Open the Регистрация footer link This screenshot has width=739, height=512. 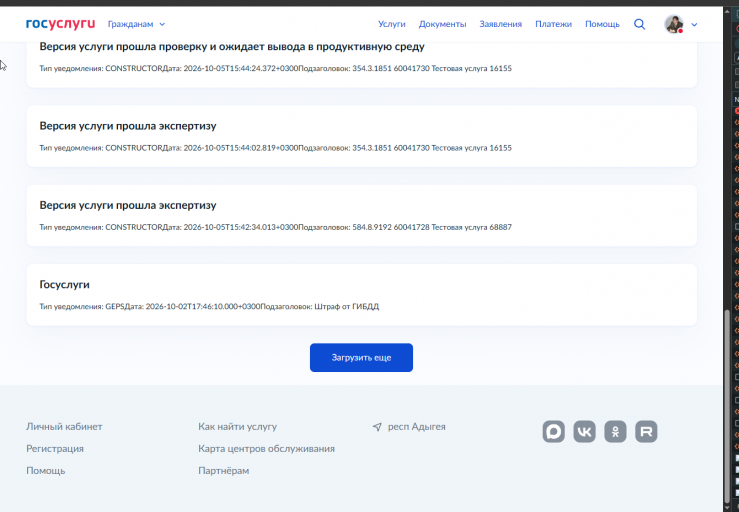click(55, 449)
